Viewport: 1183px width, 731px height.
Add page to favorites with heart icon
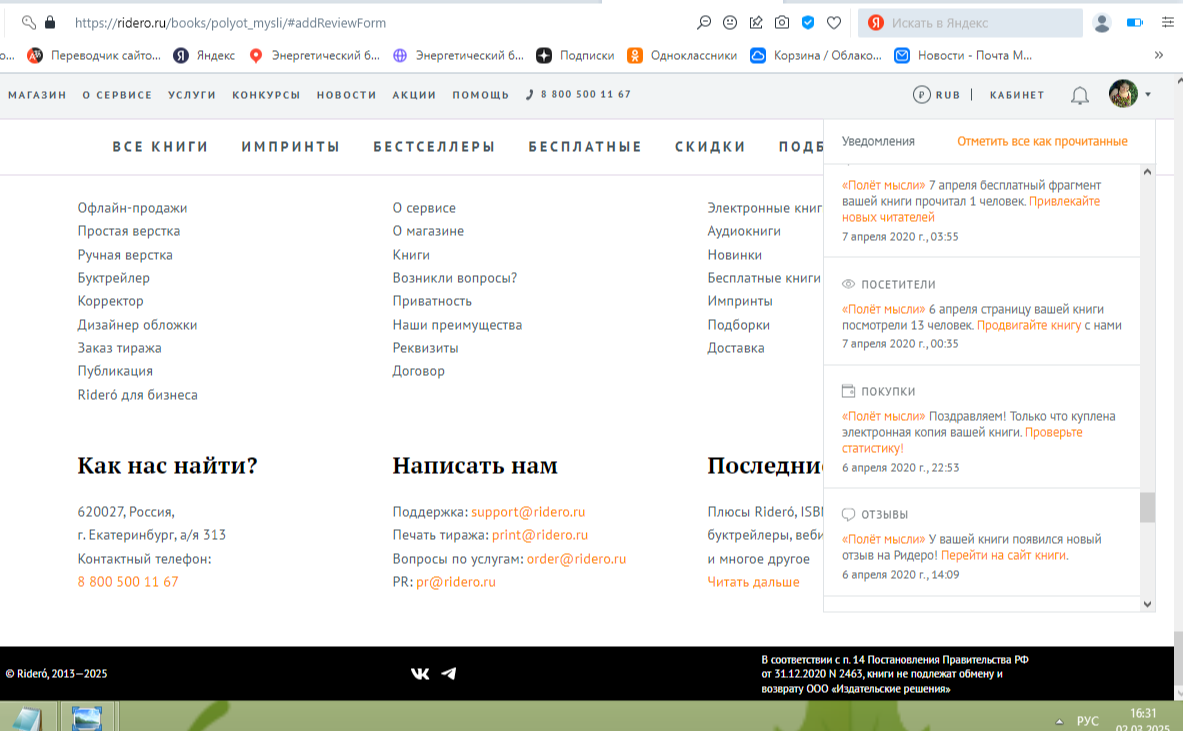[x=834, y=23]
